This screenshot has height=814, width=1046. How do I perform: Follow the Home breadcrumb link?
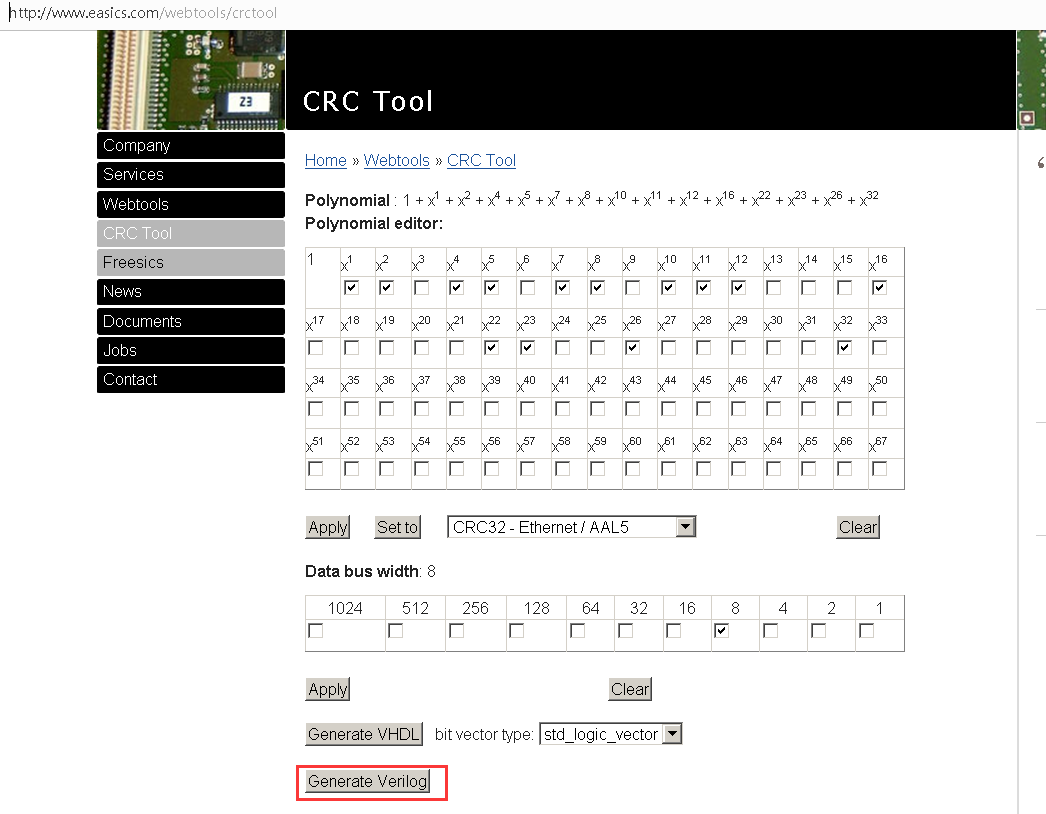(326, 161)
